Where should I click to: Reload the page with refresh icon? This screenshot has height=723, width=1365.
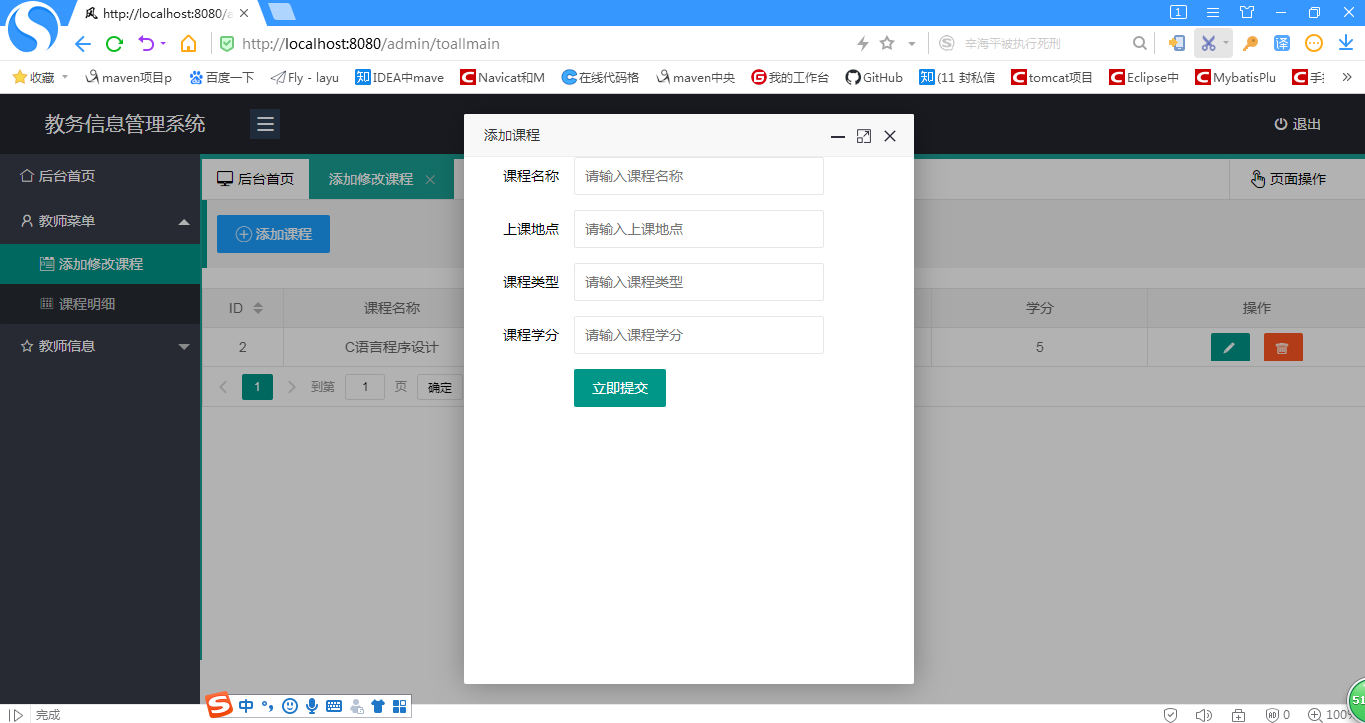click(x=114, y=44)
